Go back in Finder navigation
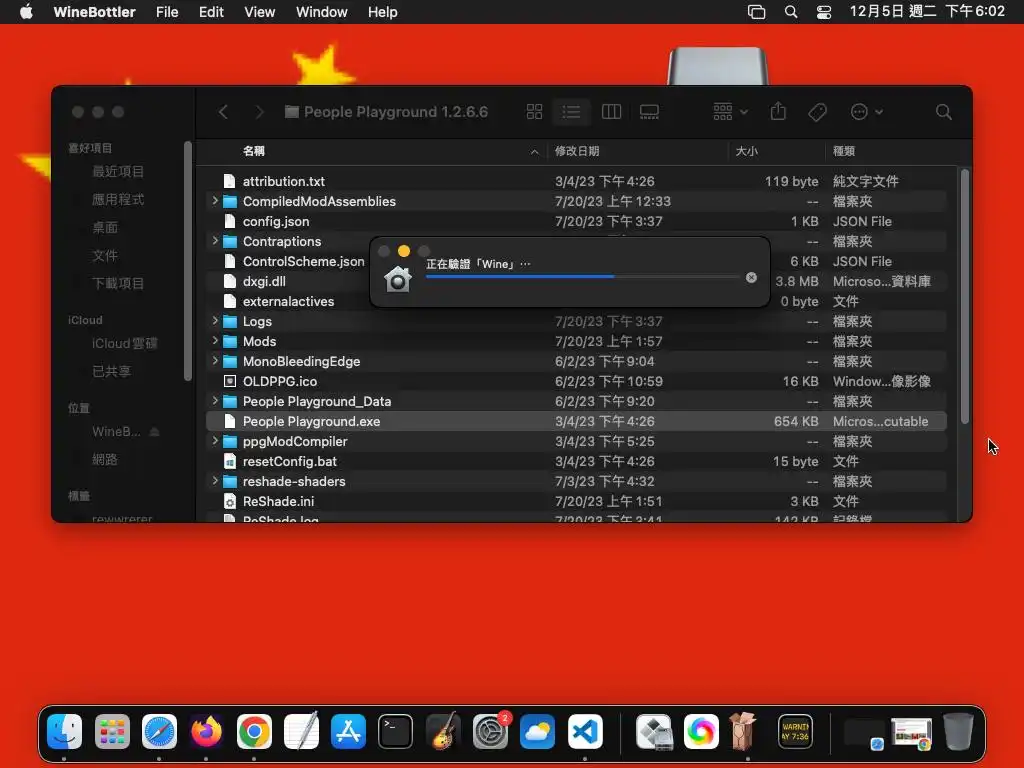 pyautogui.click(x=223, y=112)
